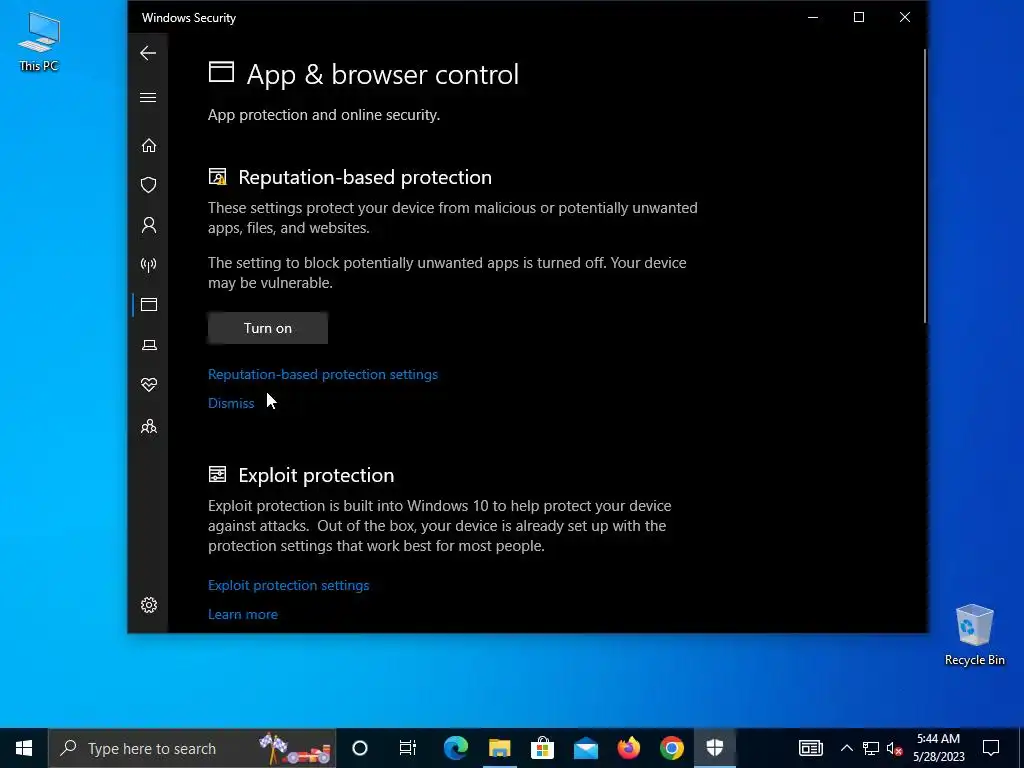Launch Microsoft Edge from the taskbar
This screenshot has height=768, width=1024.
[x=456, y=748]
